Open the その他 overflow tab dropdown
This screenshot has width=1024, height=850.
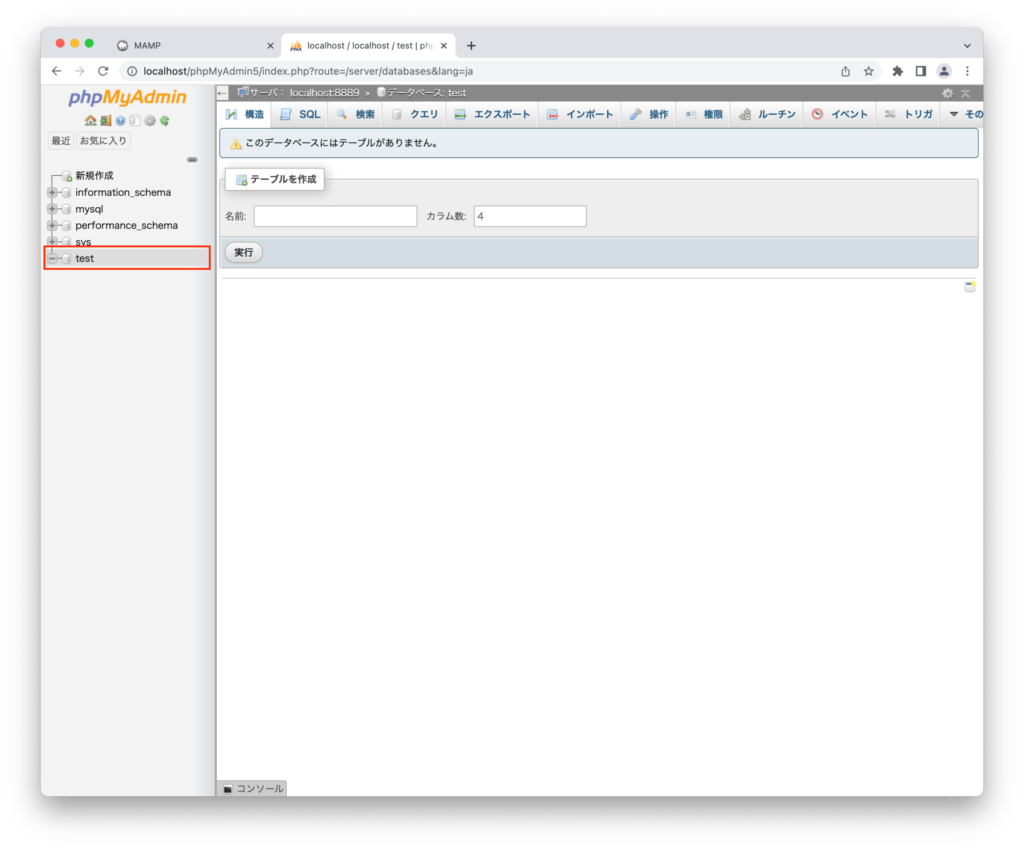tap(965, 115)
